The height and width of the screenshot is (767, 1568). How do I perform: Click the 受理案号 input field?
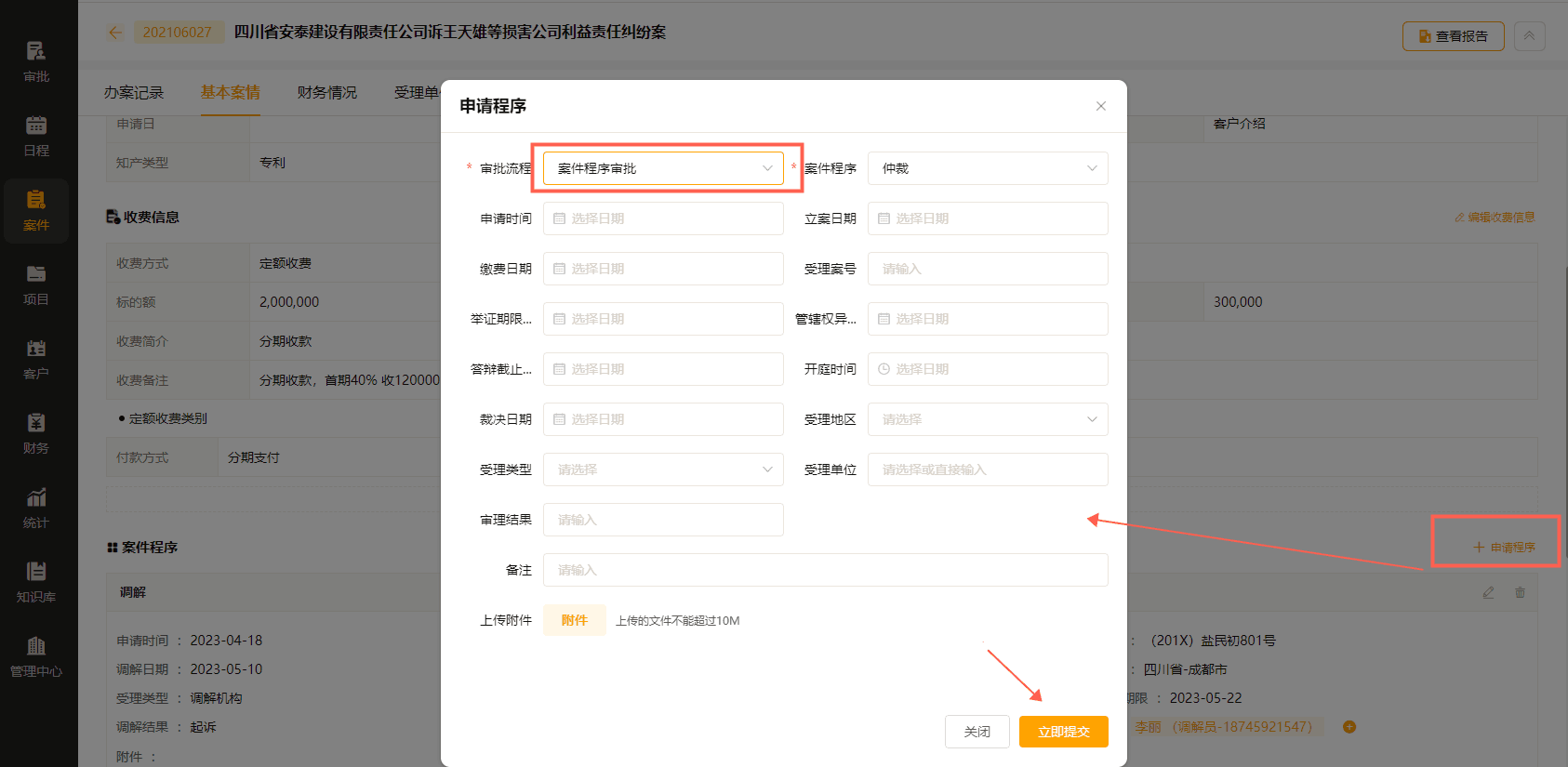coord(988,269)
